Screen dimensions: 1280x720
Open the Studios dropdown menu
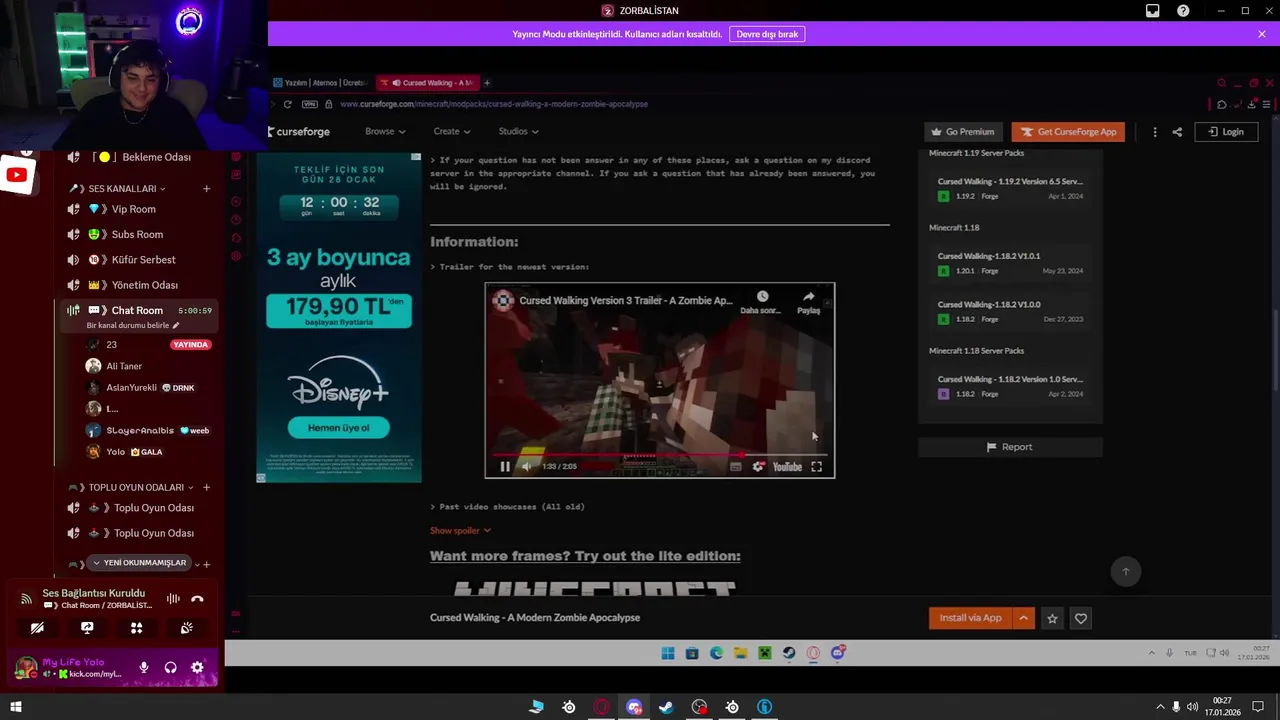point(518,131)
